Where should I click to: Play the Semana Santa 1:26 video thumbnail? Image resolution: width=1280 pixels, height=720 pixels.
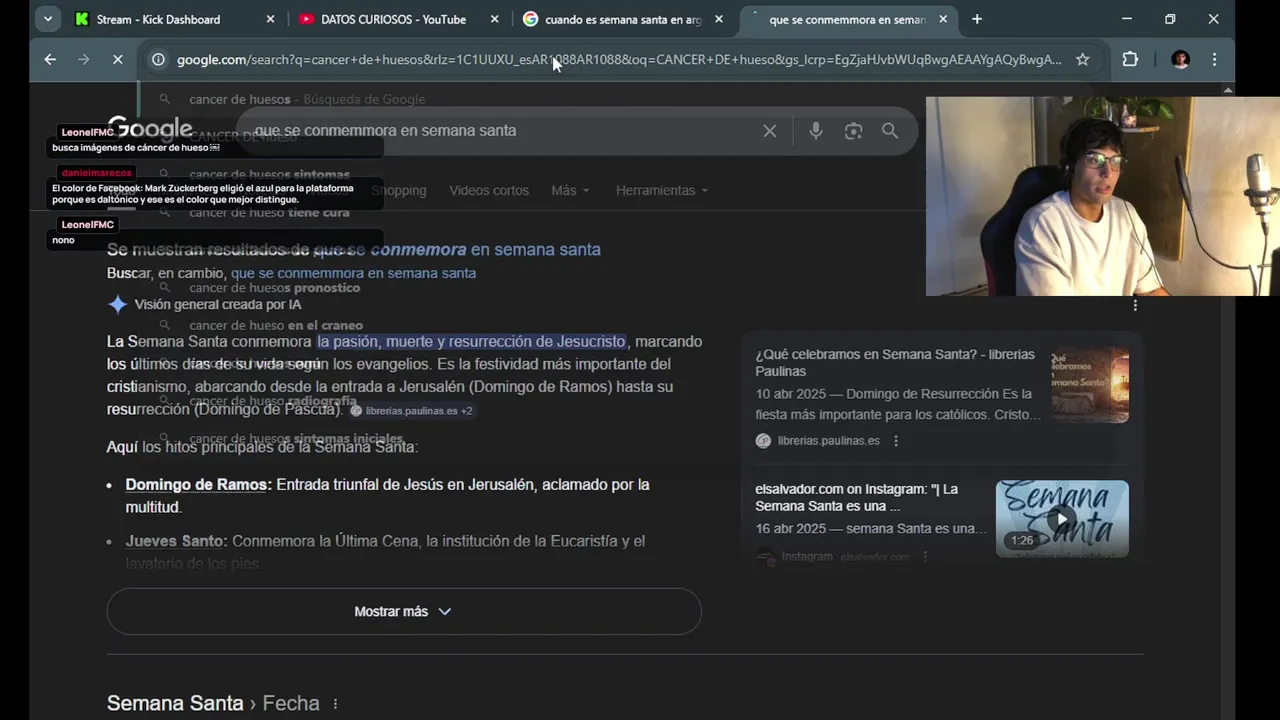pos(1062,519)
